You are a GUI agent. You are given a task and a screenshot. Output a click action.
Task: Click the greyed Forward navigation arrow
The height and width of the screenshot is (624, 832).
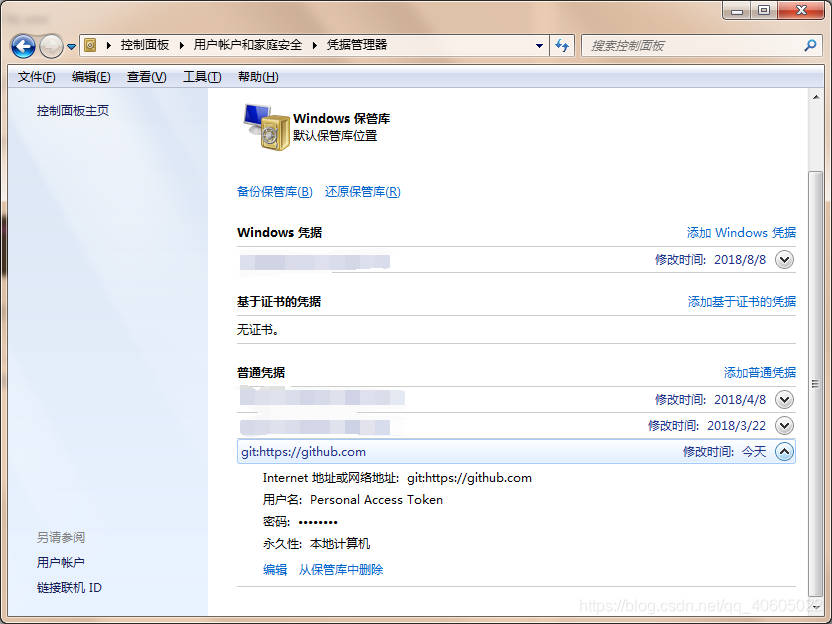(x=51, y=46)
